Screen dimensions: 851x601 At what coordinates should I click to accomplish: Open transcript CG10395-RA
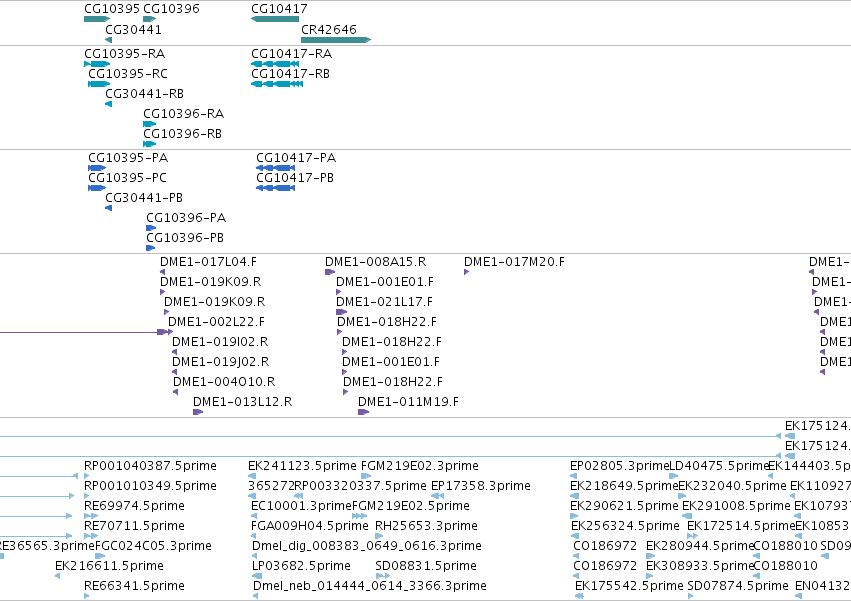124,54
